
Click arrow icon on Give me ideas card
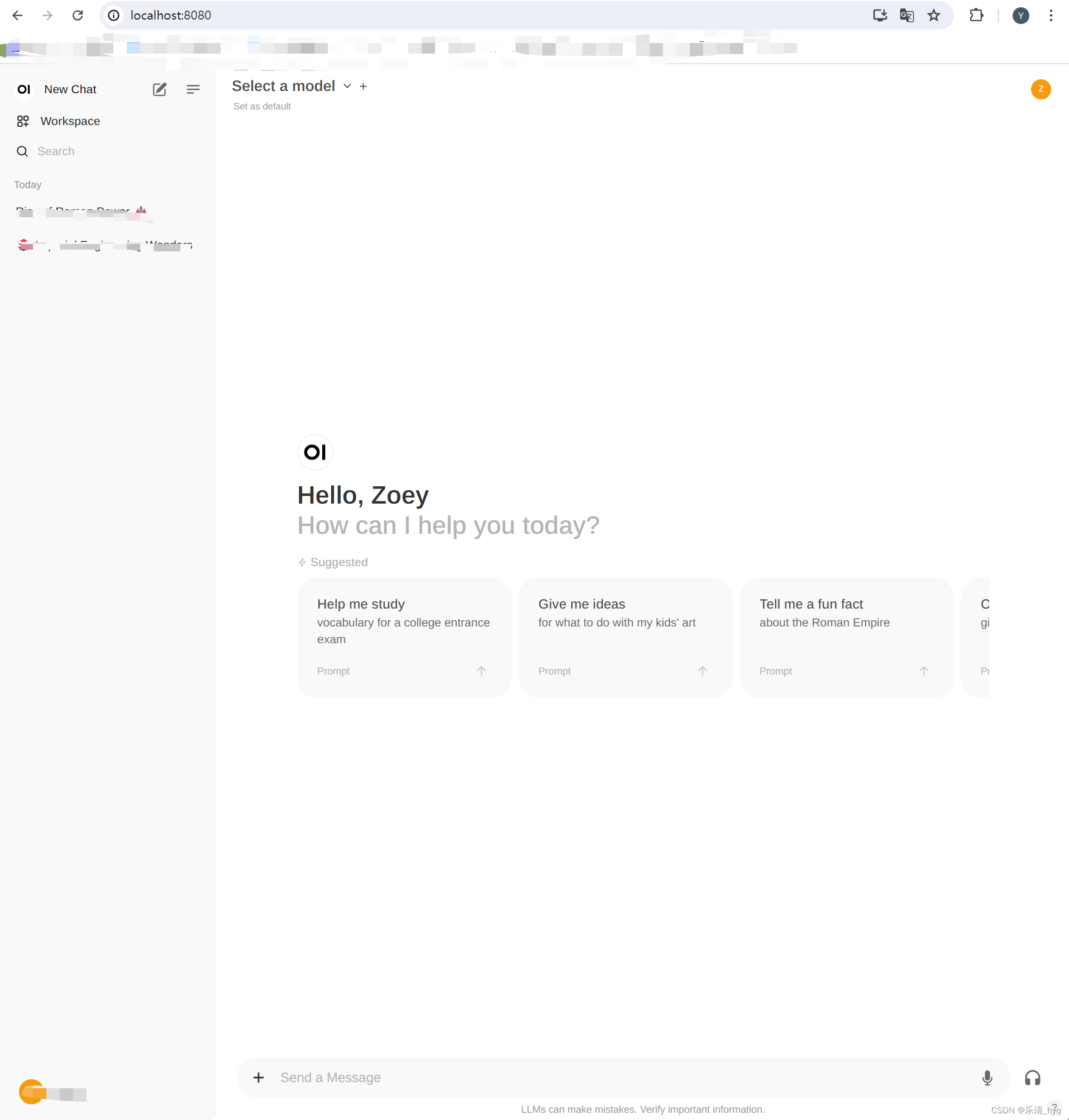coord(703,671)
